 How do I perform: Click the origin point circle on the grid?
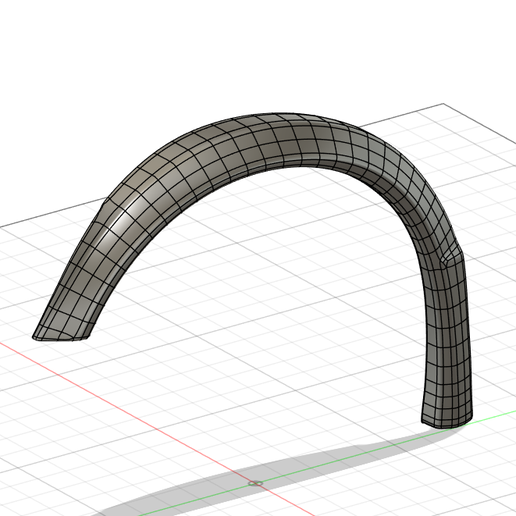click(256, 483)
